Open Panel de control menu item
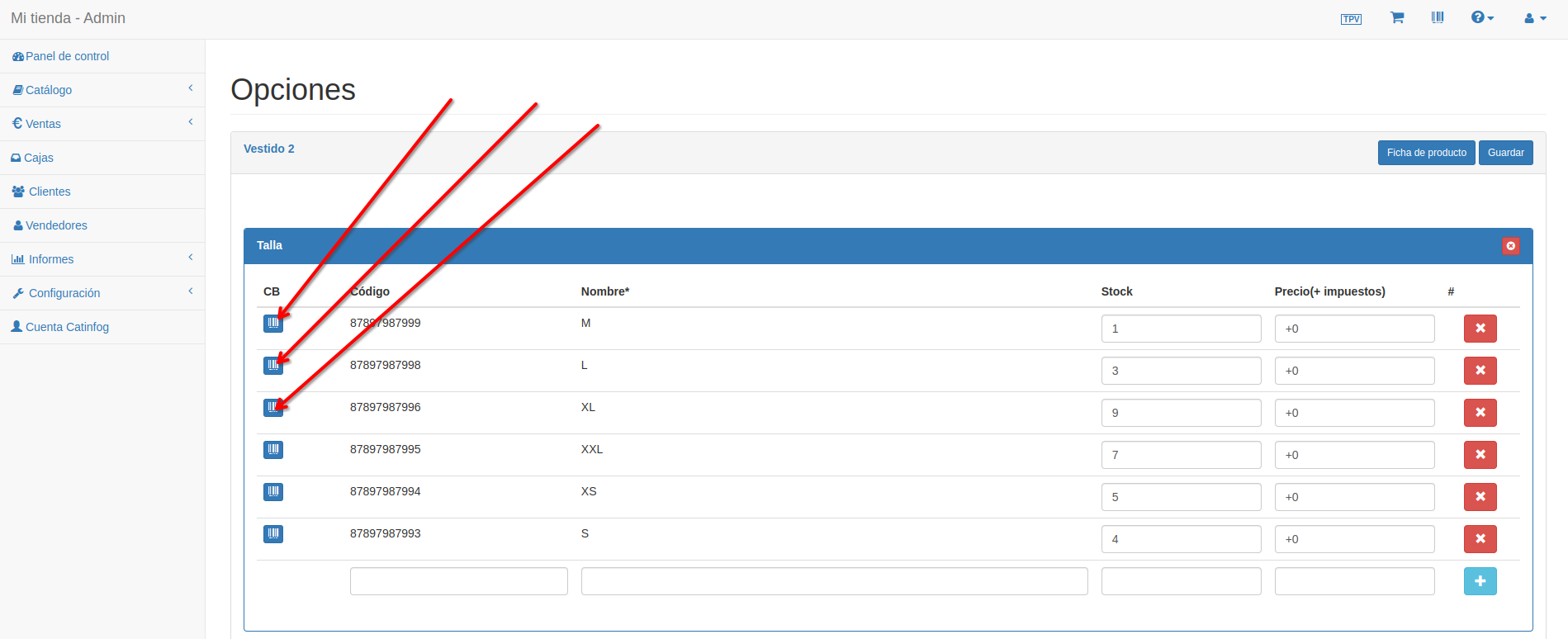Screen dimensions: 1568x639 tap(67, 56)
